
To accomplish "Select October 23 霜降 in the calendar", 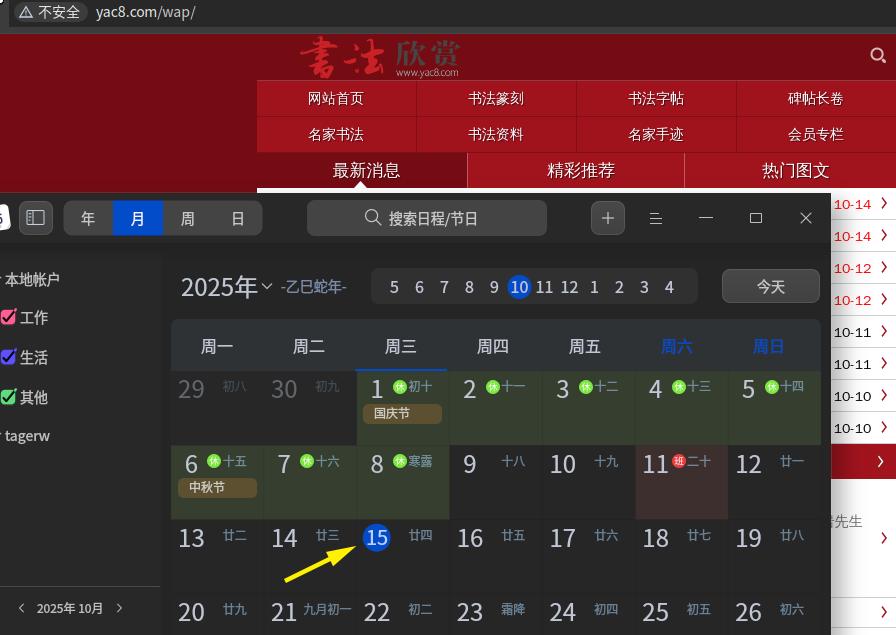I will (496, 614).
